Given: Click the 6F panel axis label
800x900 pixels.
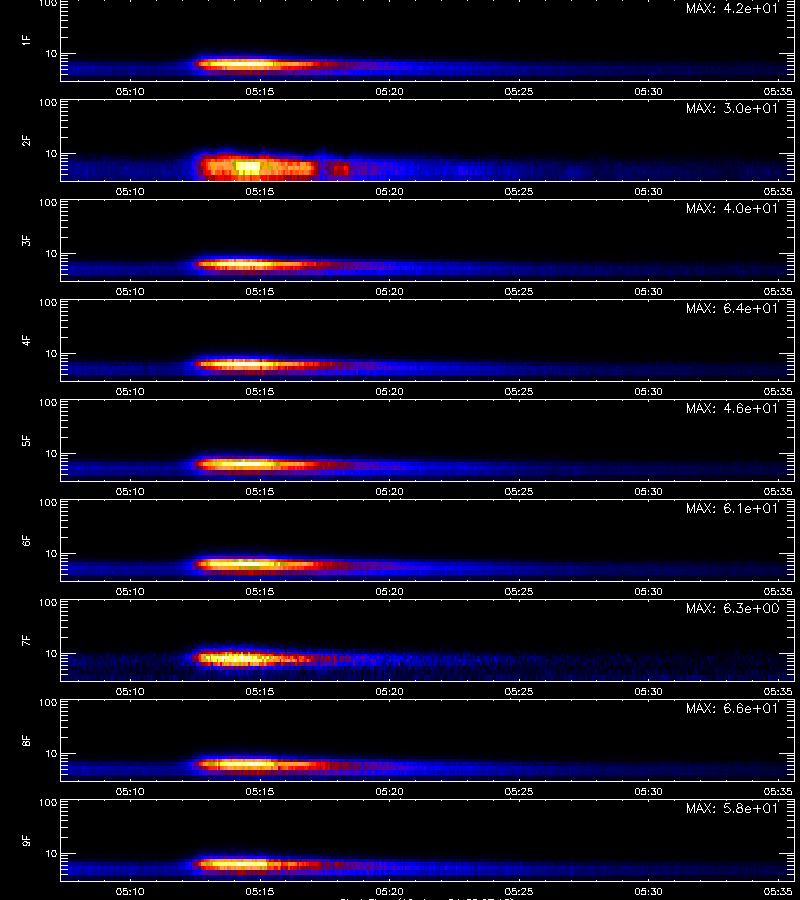Looking at the screenshot, I should [26, 541].
